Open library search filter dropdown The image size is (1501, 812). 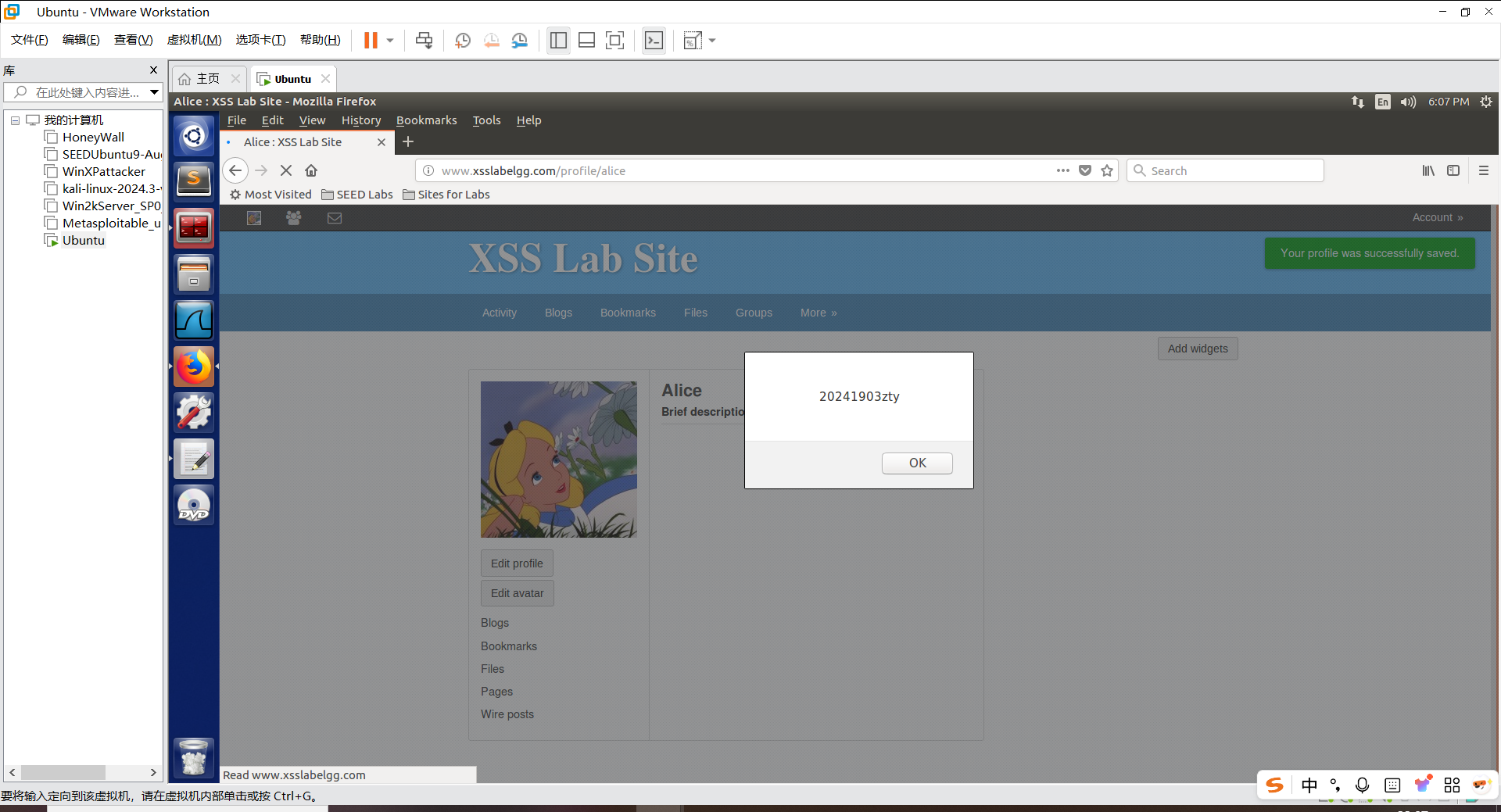click(155, 92)
